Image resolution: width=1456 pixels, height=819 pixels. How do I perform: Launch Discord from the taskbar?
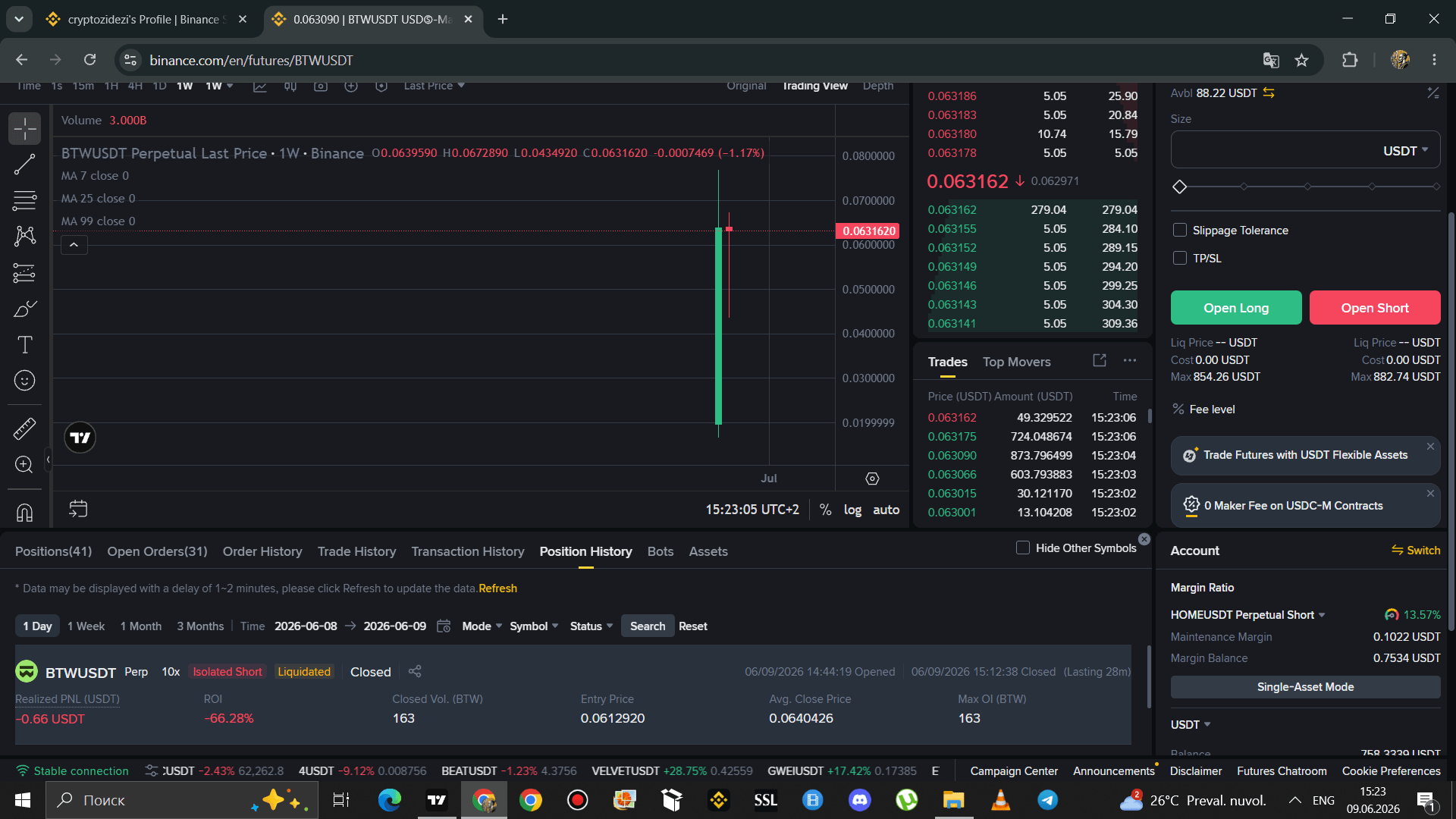(860, 800)
